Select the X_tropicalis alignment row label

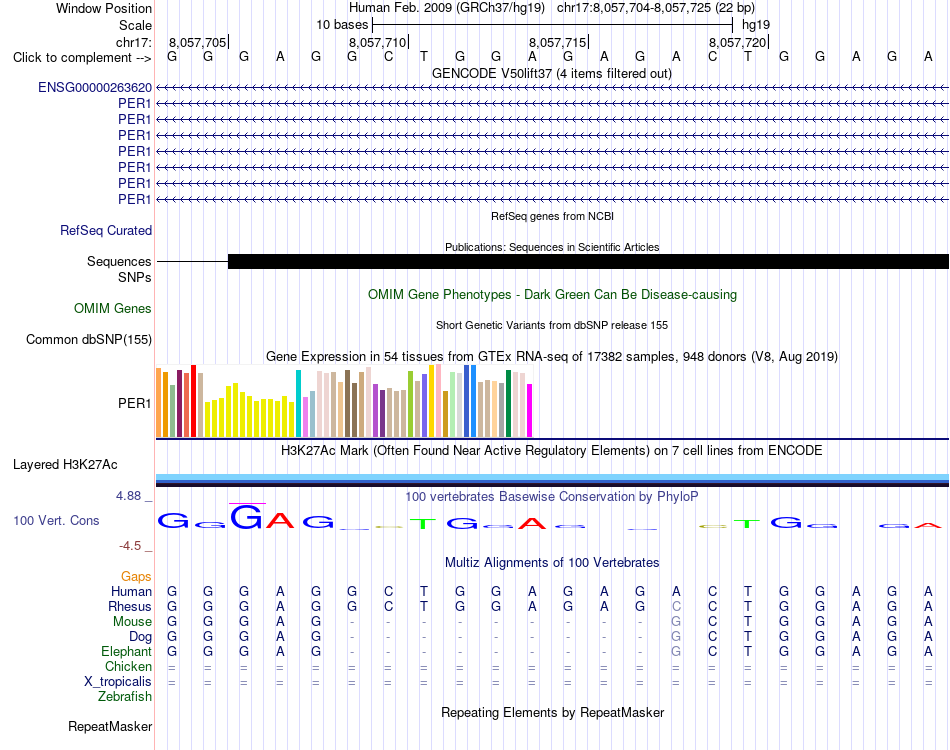coord(118,682)
